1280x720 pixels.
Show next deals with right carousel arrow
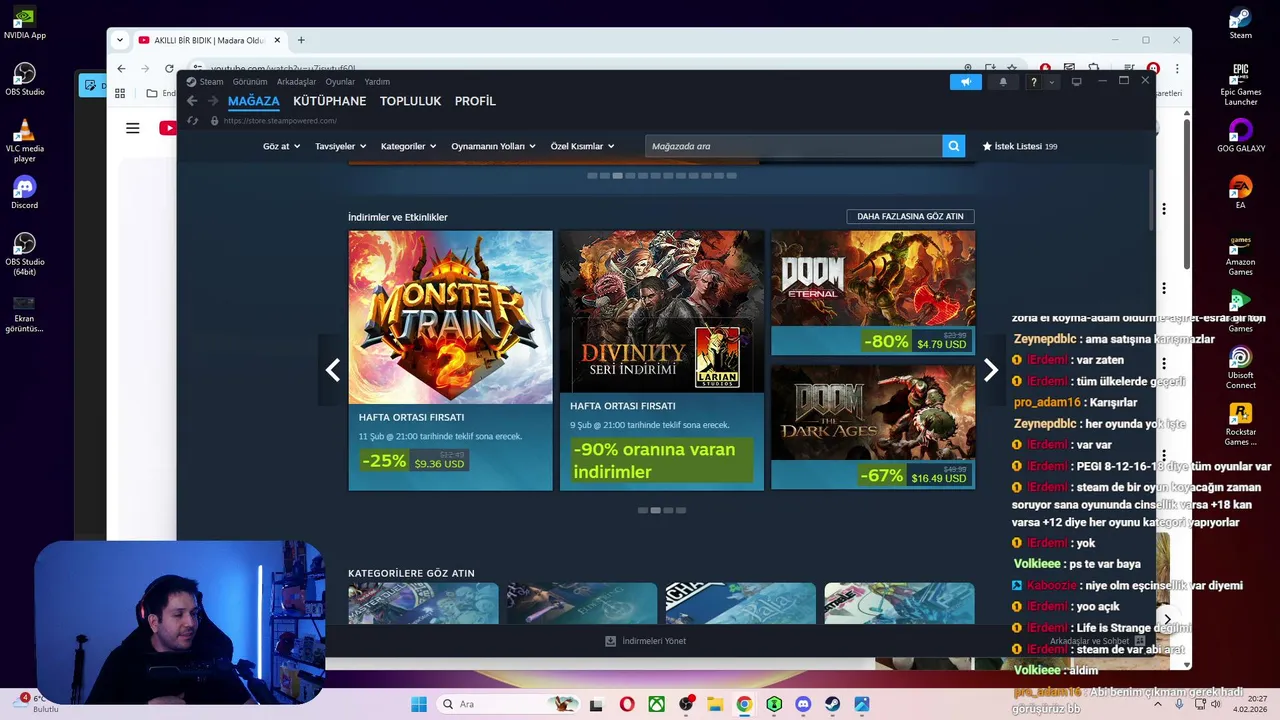pos(990,370)
